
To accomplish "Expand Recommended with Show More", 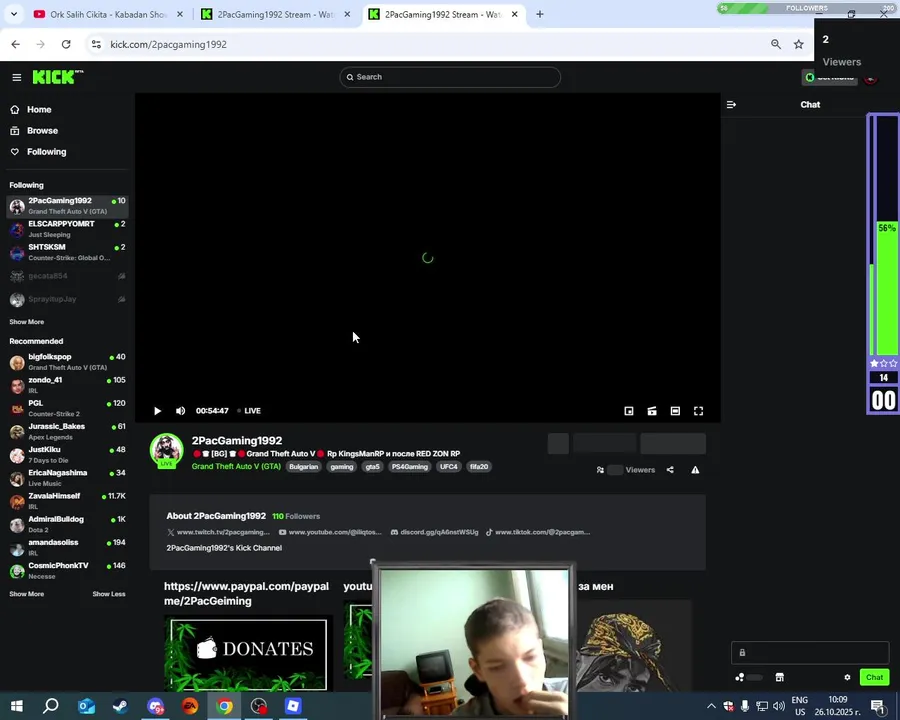I will (x=26, y=594).
